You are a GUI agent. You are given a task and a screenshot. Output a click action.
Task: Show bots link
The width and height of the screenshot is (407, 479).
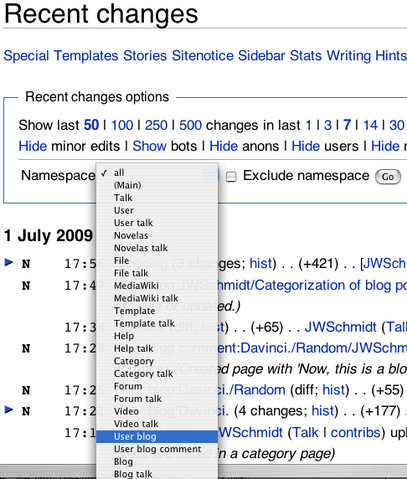(149, 146)
